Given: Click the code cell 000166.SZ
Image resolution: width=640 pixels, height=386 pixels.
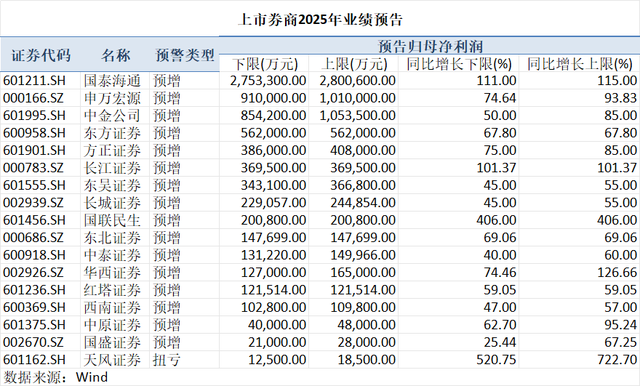Looking at the screenshot, I should (33, 98).
